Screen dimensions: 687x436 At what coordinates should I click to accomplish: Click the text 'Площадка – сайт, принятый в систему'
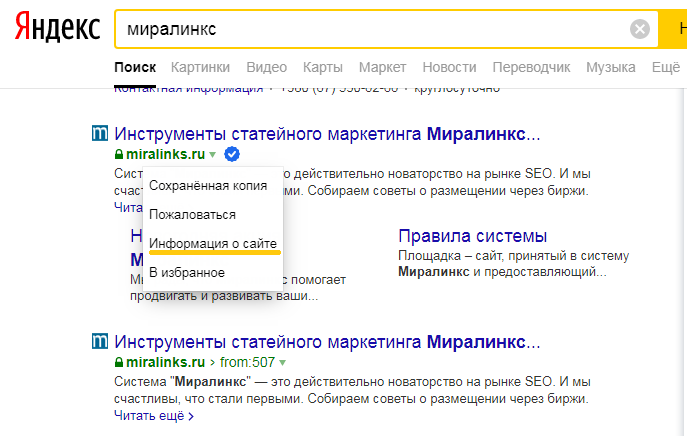(513, 255)
